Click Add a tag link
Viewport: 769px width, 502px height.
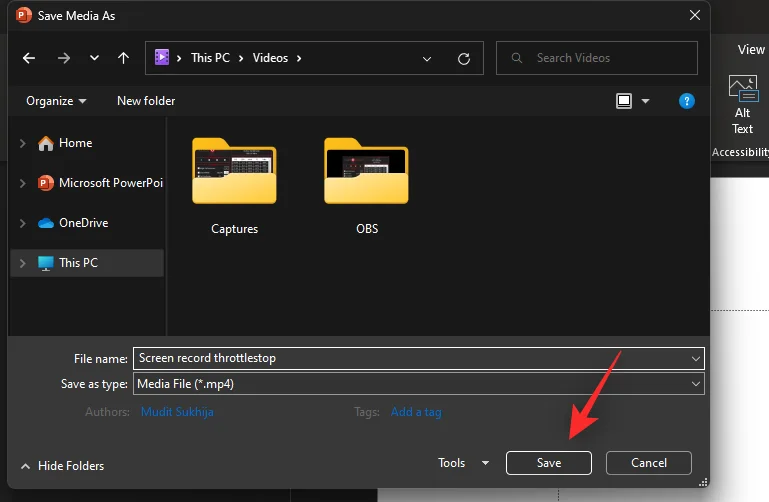(x=415, y=412)
